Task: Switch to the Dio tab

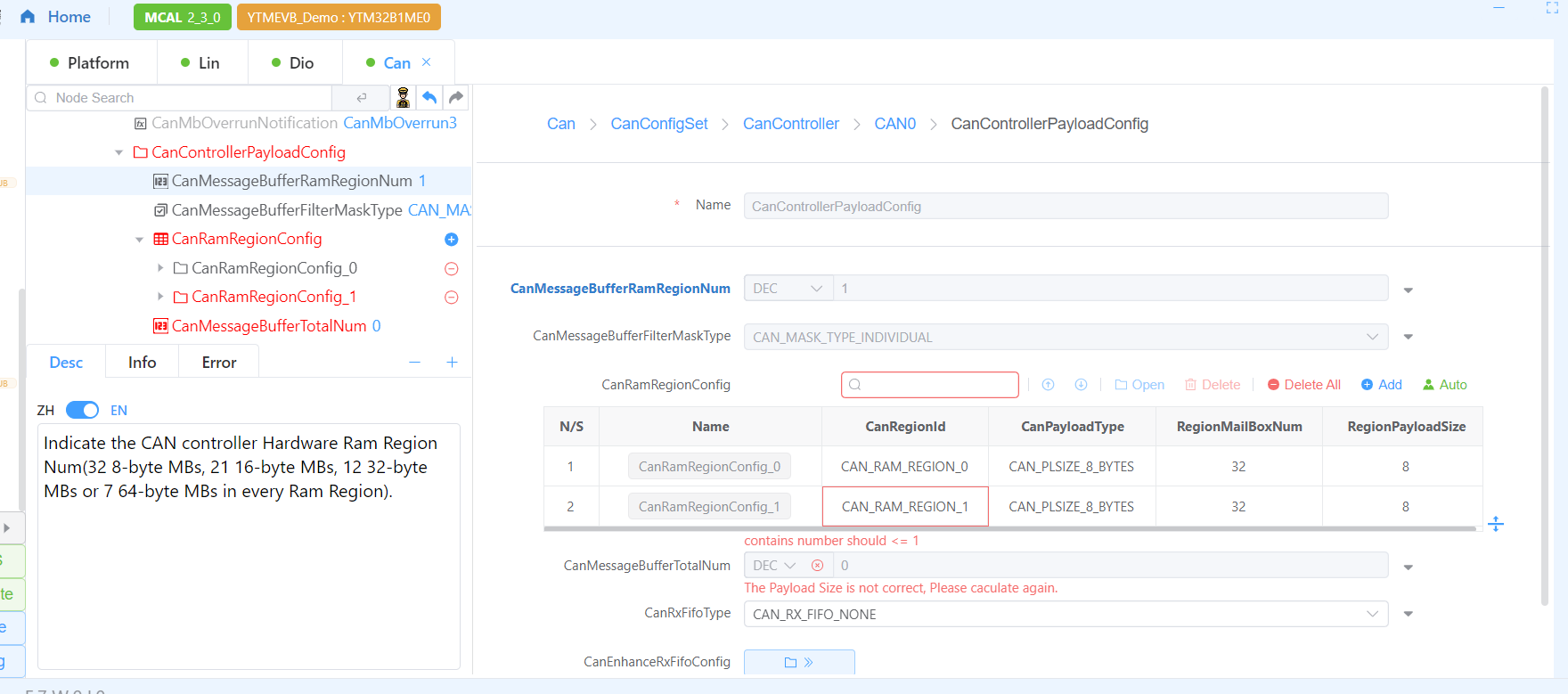Action: (x=293, y=63)
